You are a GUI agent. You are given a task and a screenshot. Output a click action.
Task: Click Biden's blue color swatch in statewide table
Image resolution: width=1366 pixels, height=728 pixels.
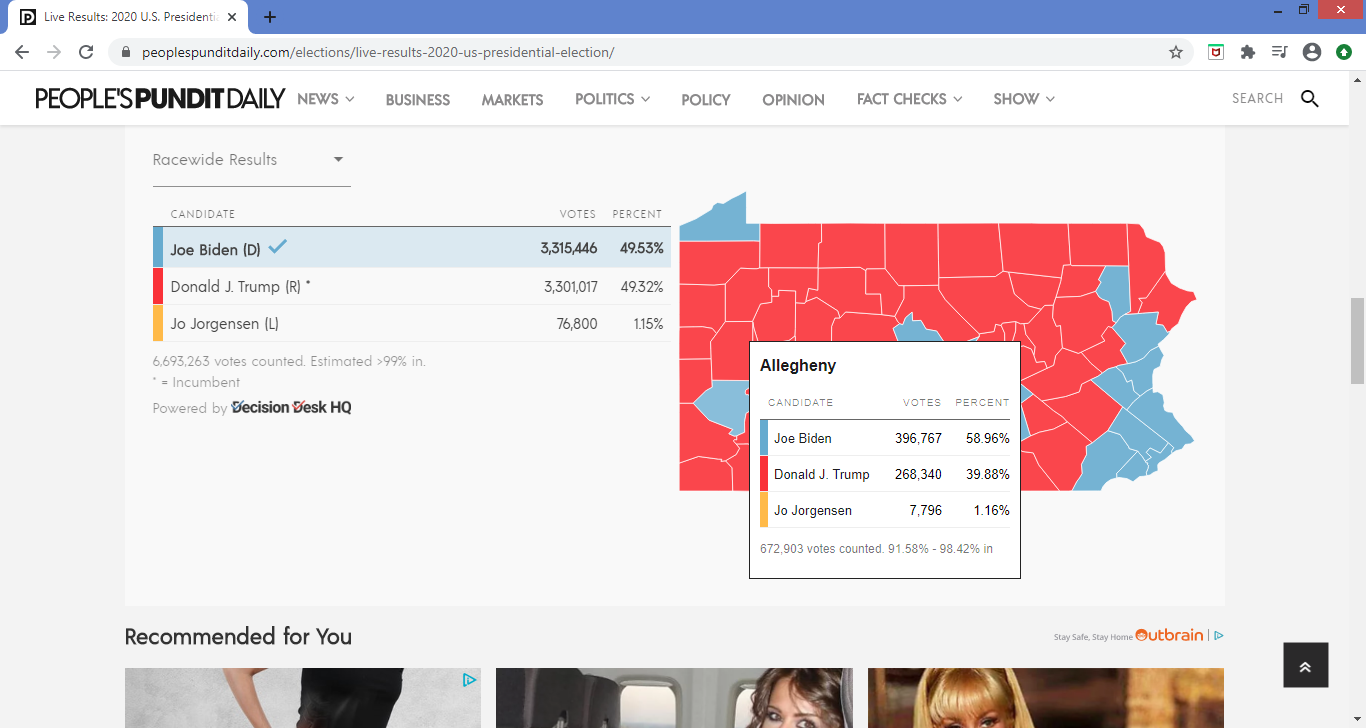pyautogui.click(x=158, y=248)
